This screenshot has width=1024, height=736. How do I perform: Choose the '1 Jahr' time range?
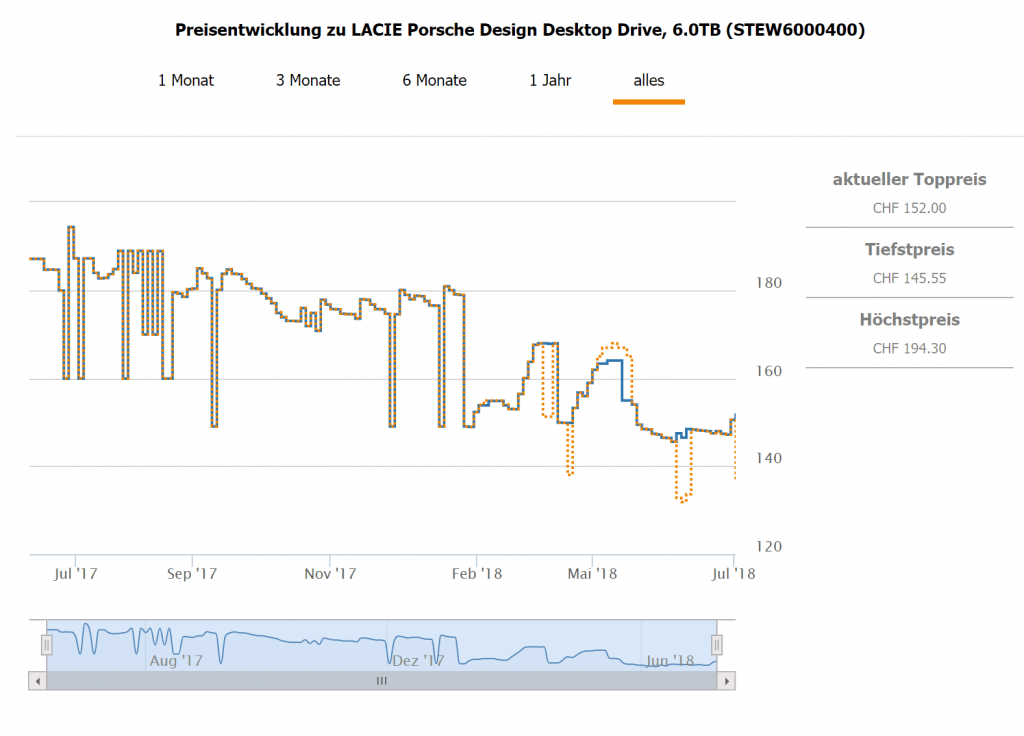(x=550, y=80)
